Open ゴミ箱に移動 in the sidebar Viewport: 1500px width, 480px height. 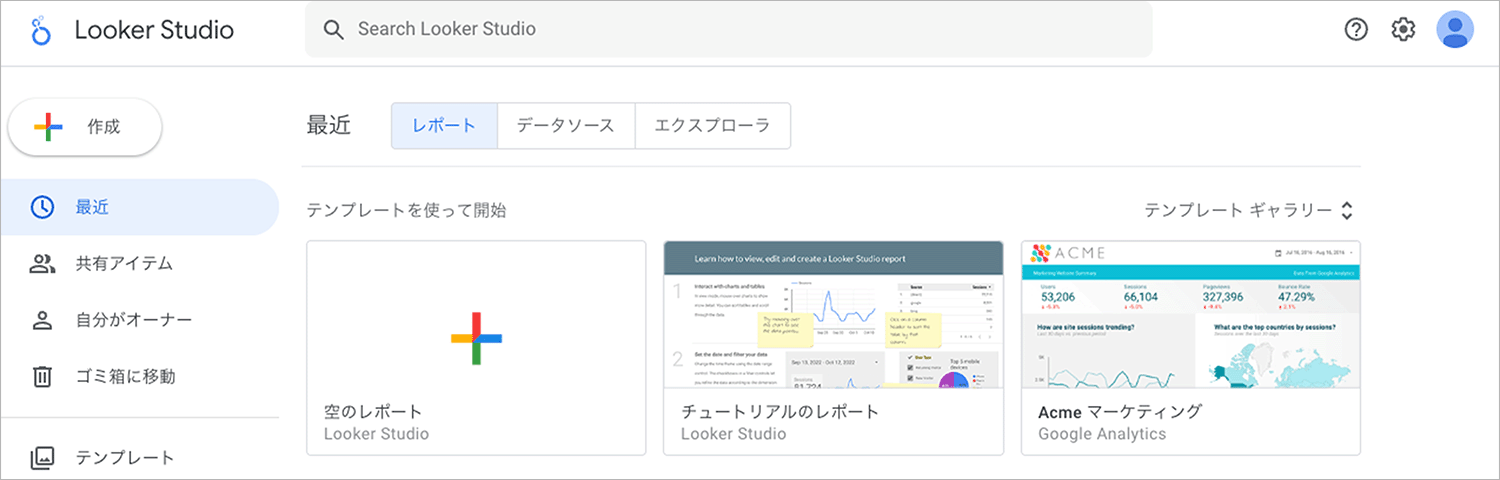click(x=139, y=377)
